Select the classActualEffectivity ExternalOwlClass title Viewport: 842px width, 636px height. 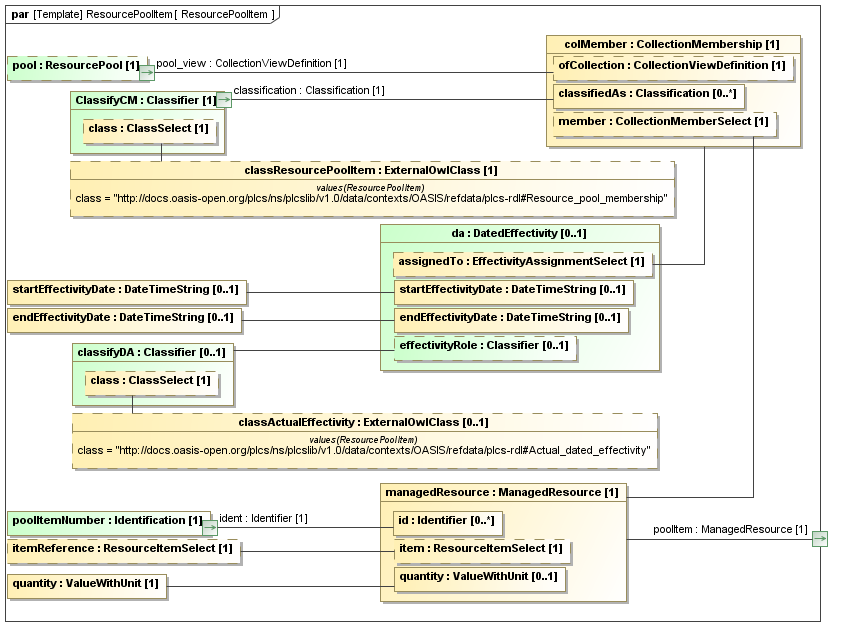coord(363,423)
